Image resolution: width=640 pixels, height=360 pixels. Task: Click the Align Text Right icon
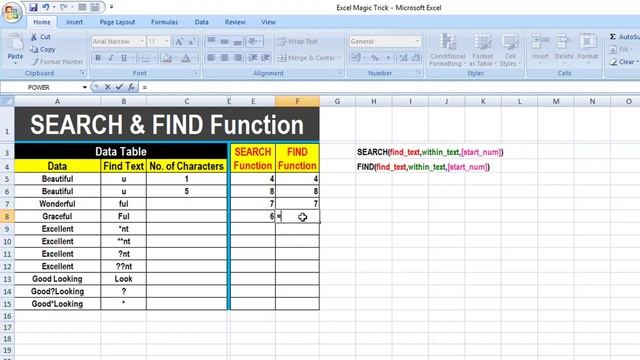pos(237,58)
